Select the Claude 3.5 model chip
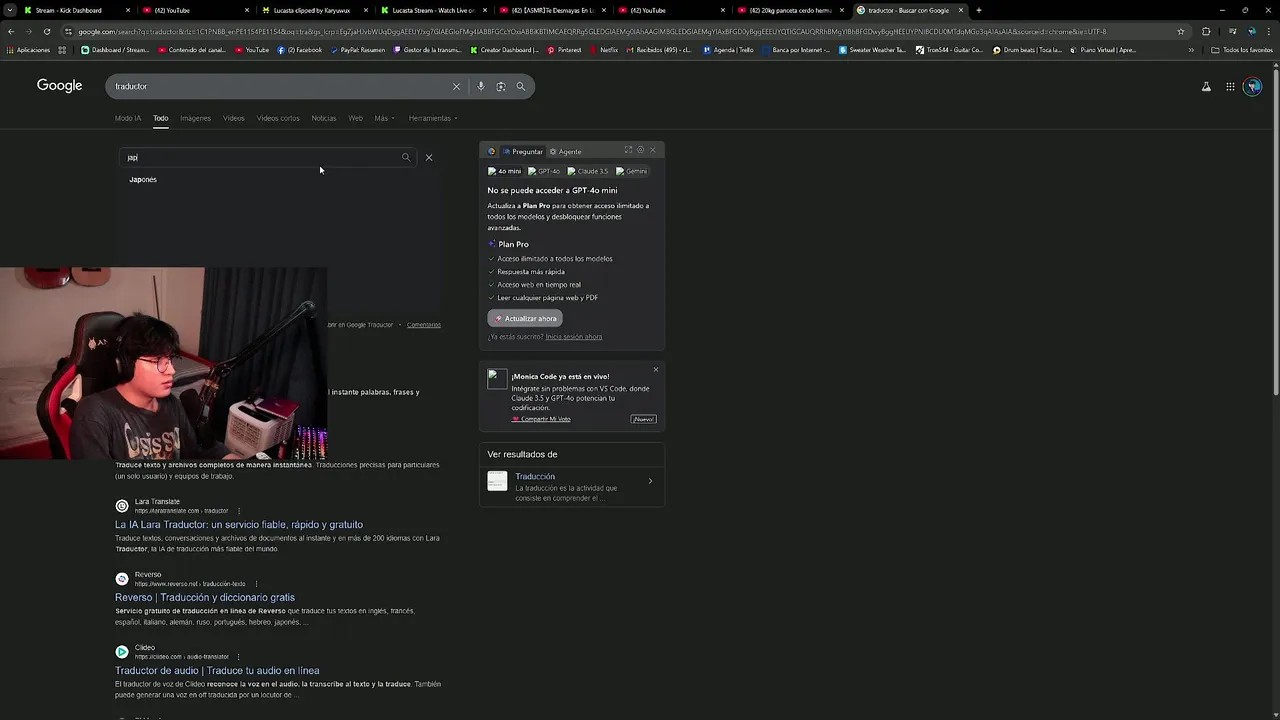Viewport: 1280px width, 720px height. coord(588,171)
